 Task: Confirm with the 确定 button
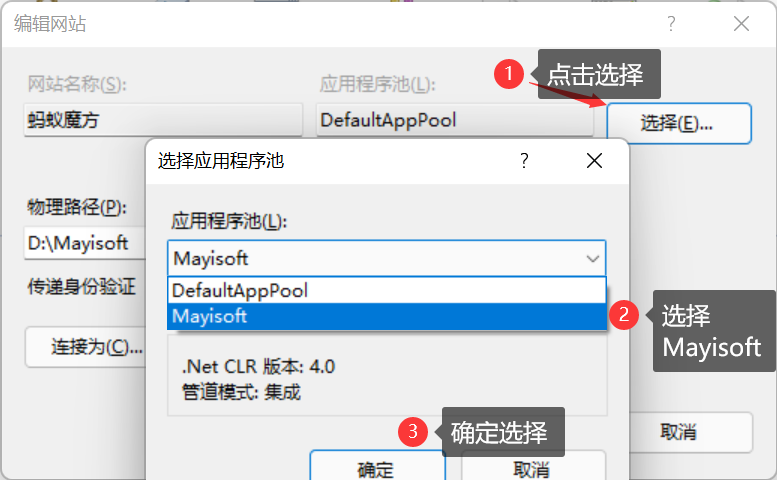[x=376, y=469]
